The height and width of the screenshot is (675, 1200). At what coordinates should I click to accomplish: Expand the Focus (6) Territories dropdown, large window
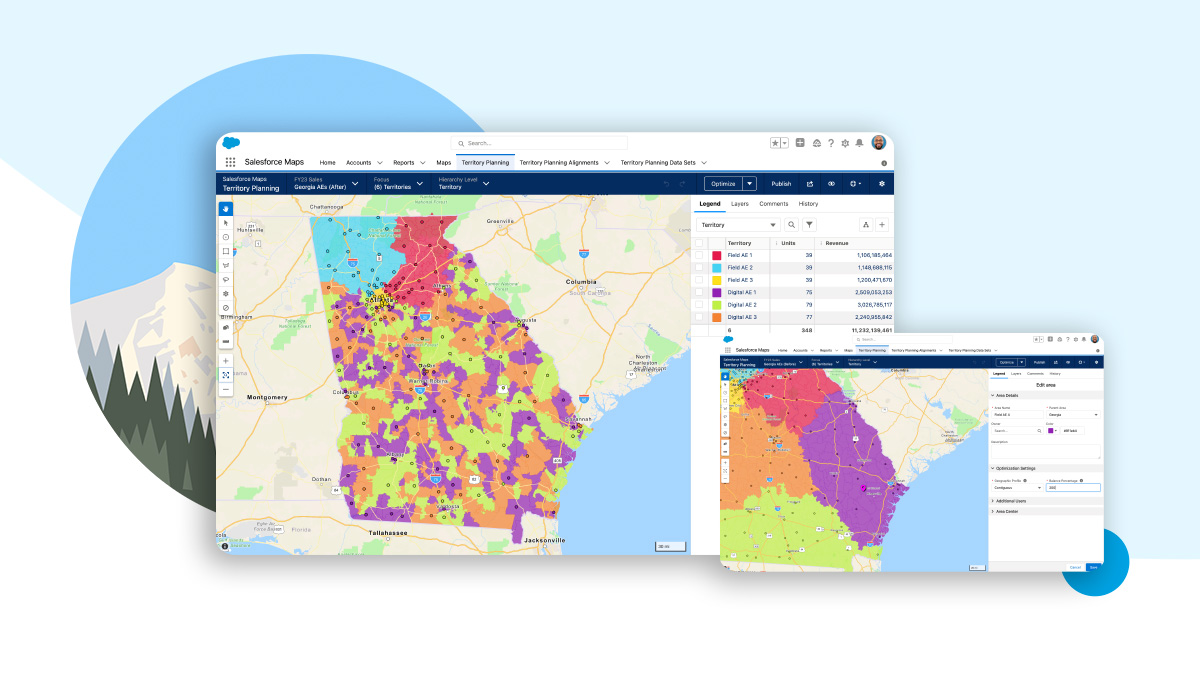[420, 183]
